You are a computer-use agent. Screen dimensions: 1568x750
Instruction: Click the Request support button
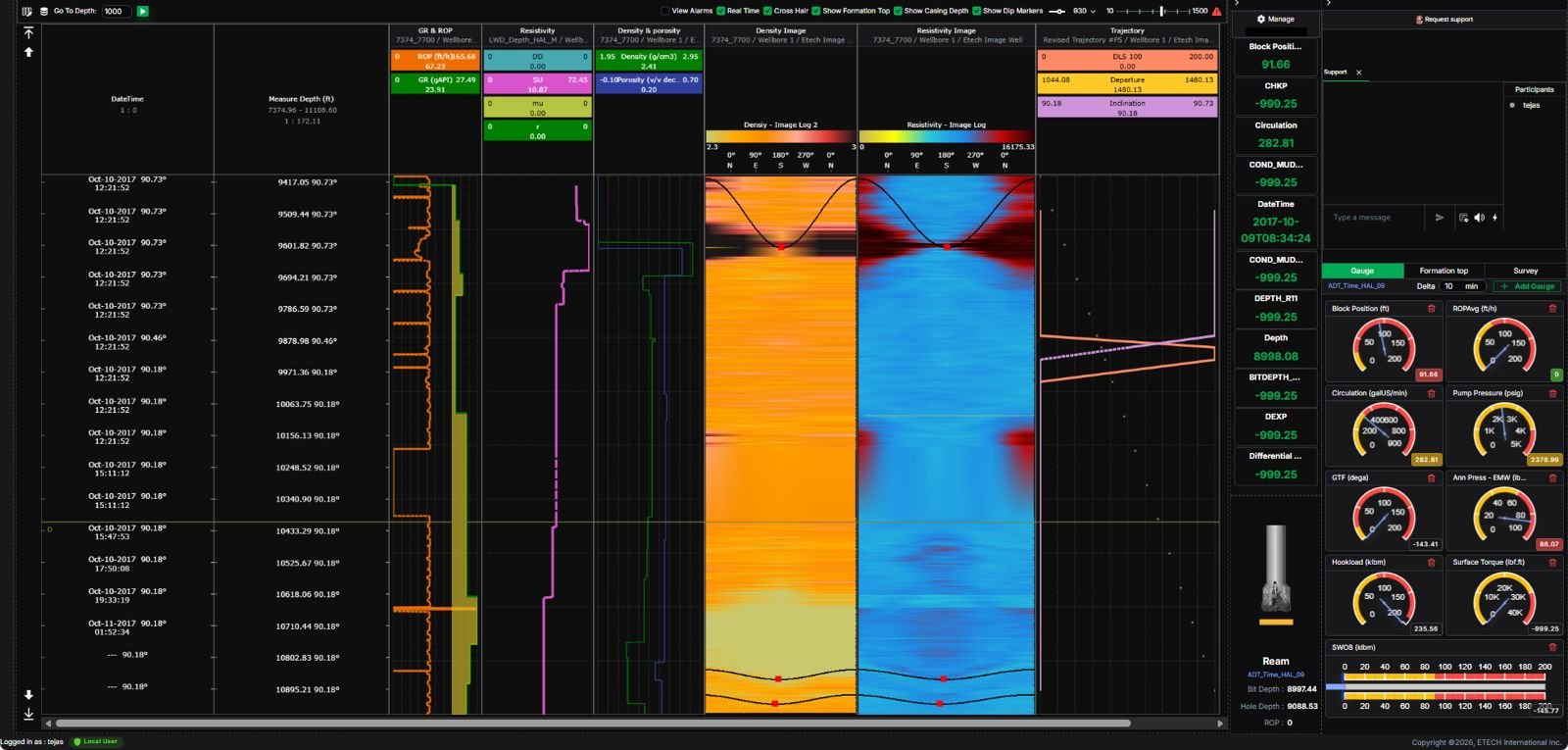pos(1444,20)
